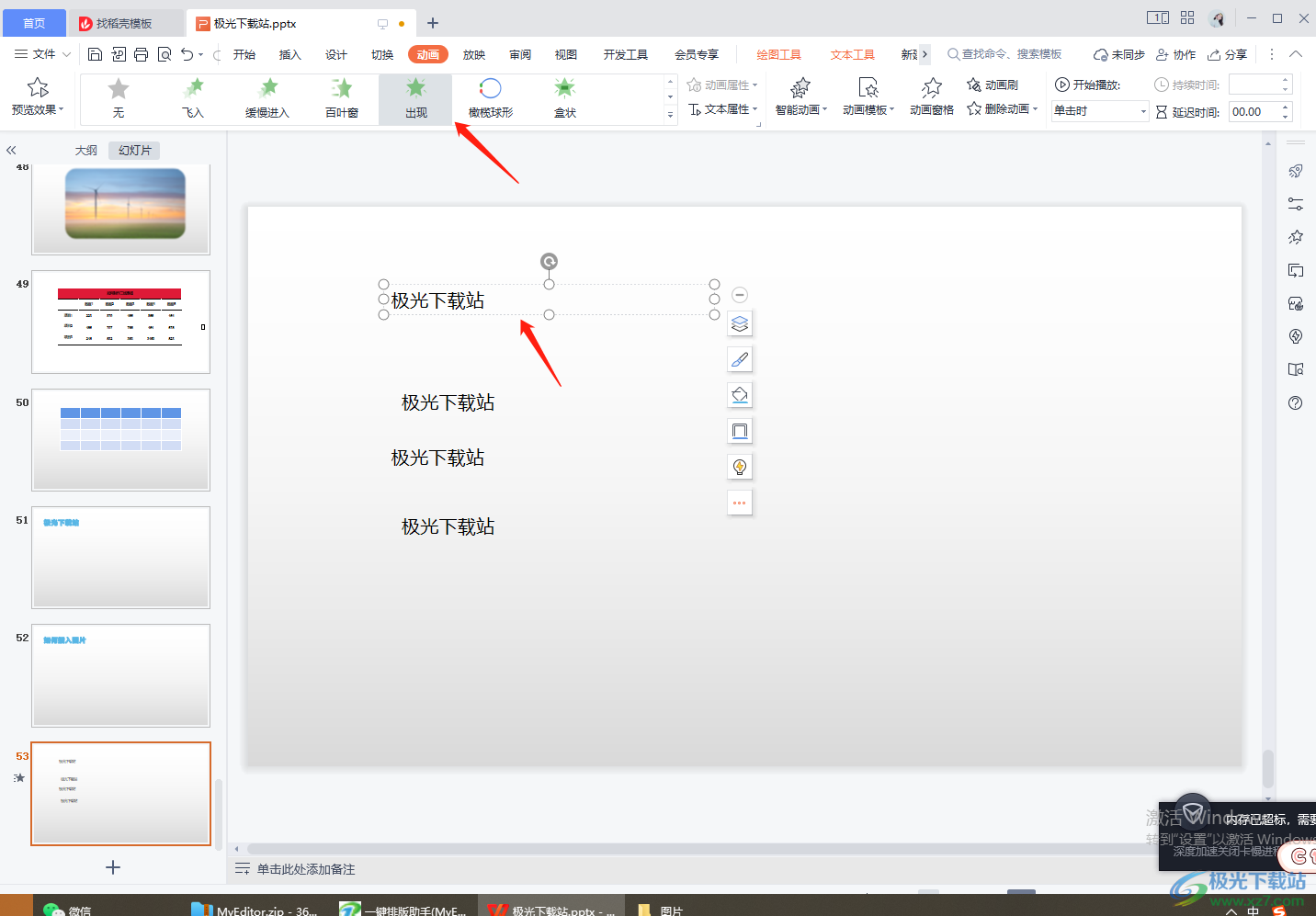This screenshot has width=1316, height=916.
Task: Open the 单击时 start trigger combo box
Action: point(1100,111)
